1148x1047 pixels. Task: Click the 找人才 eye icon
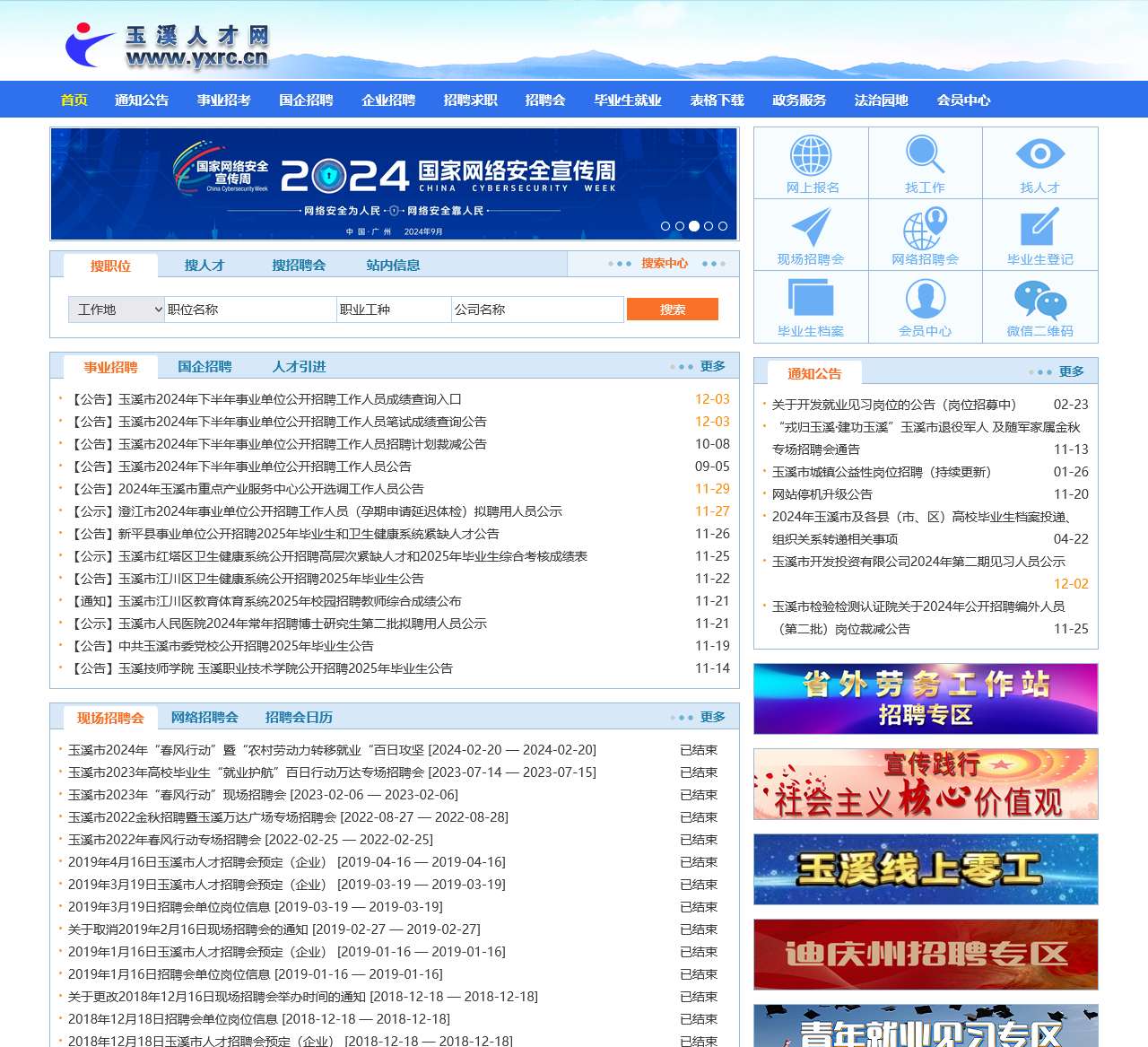(x=1040, y=162)
